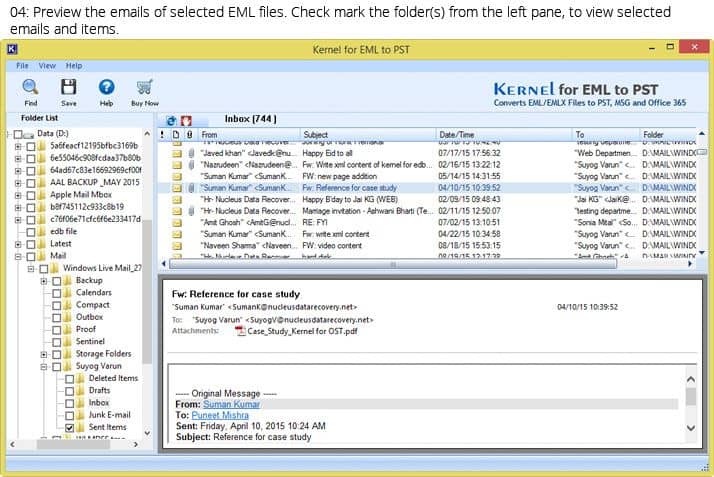Open the Help icon
714x477 pixels.
(107, 87)
